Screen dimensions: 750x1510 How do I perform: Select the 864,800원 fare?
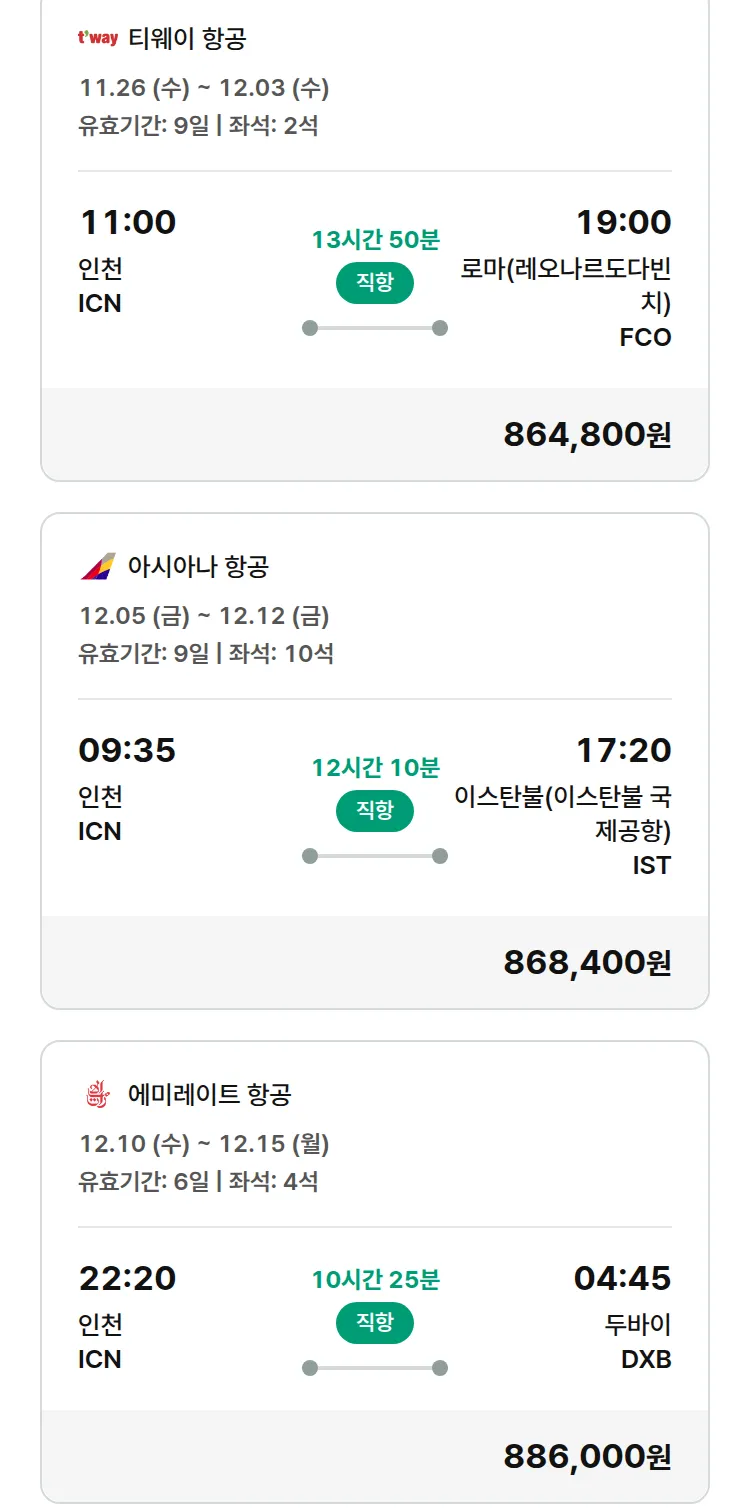tap(587, 435)
